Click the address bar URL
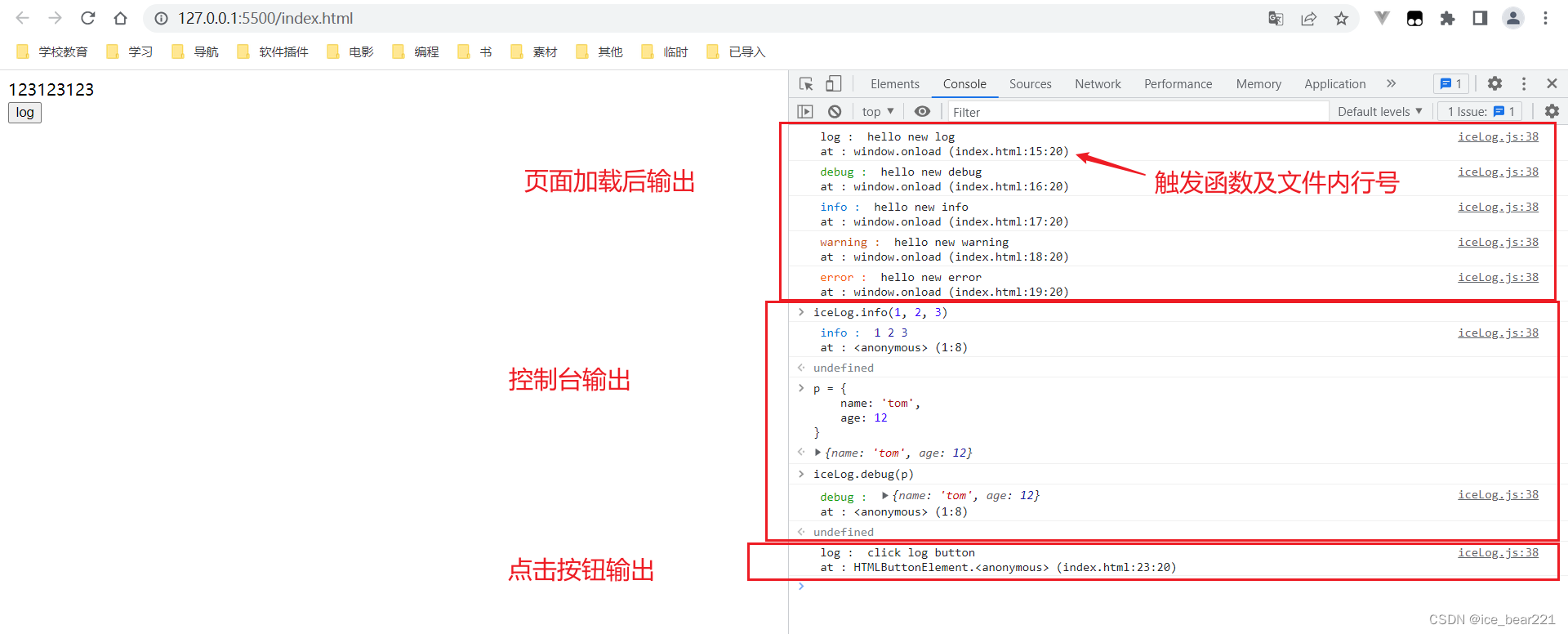 [x=265, y=18]
